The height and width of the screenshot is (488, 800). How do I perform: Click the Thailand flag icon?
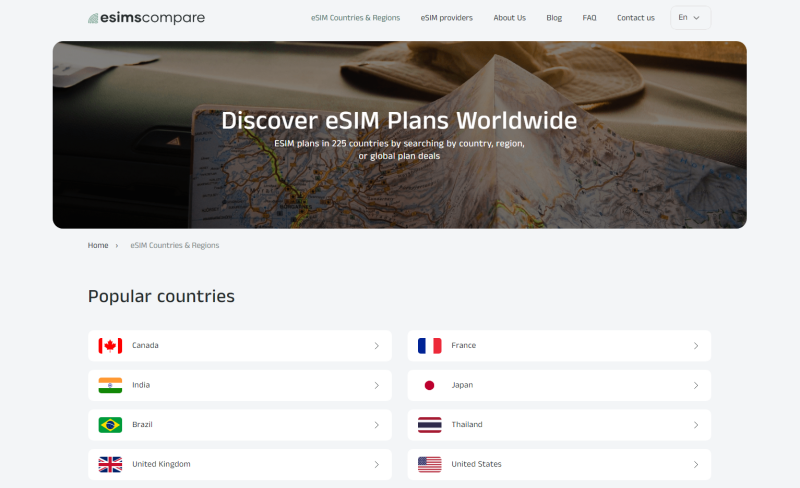430,425
